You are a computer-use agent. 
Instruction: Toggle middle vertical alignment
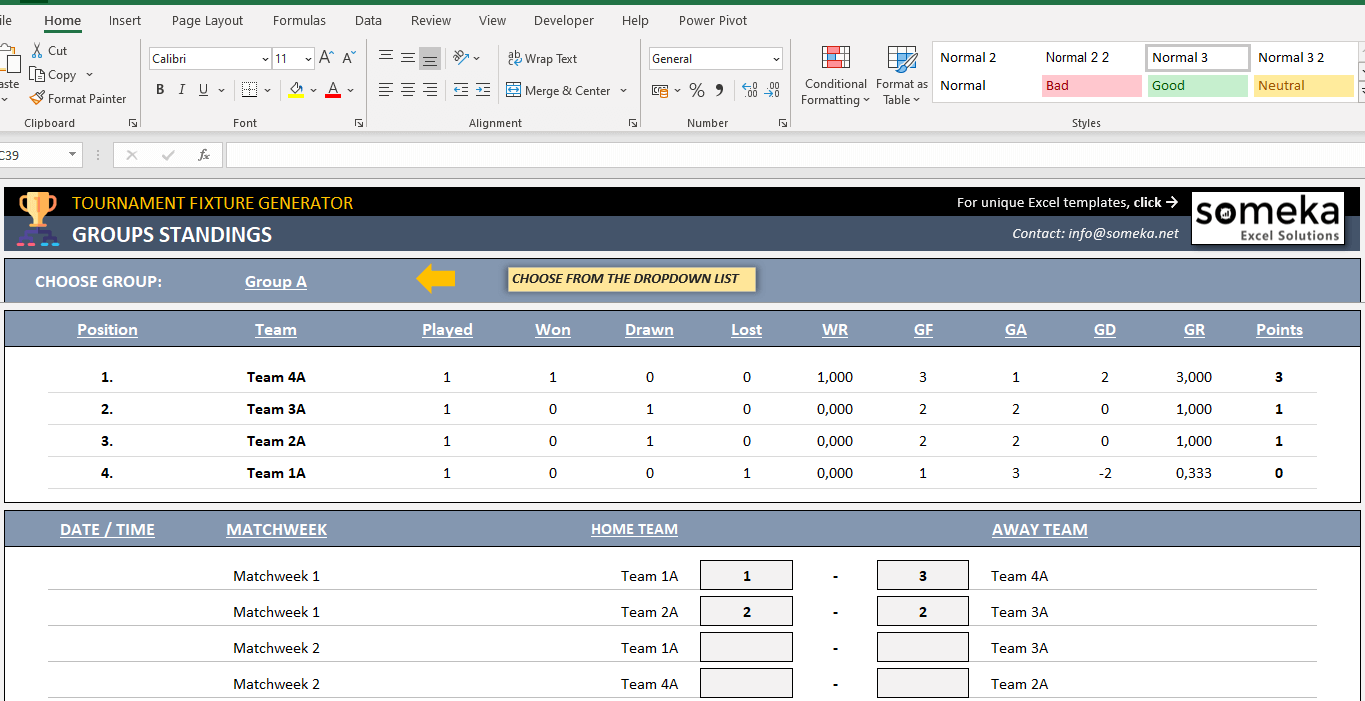tap(407, 57)
